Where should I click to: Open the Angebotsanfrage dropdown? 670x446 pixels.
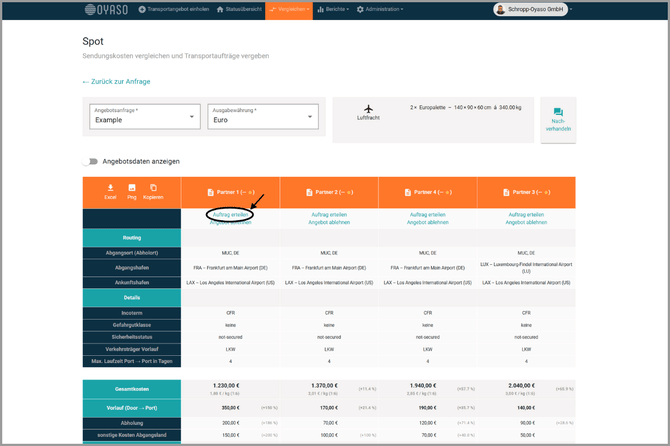[x=143, y=116]
